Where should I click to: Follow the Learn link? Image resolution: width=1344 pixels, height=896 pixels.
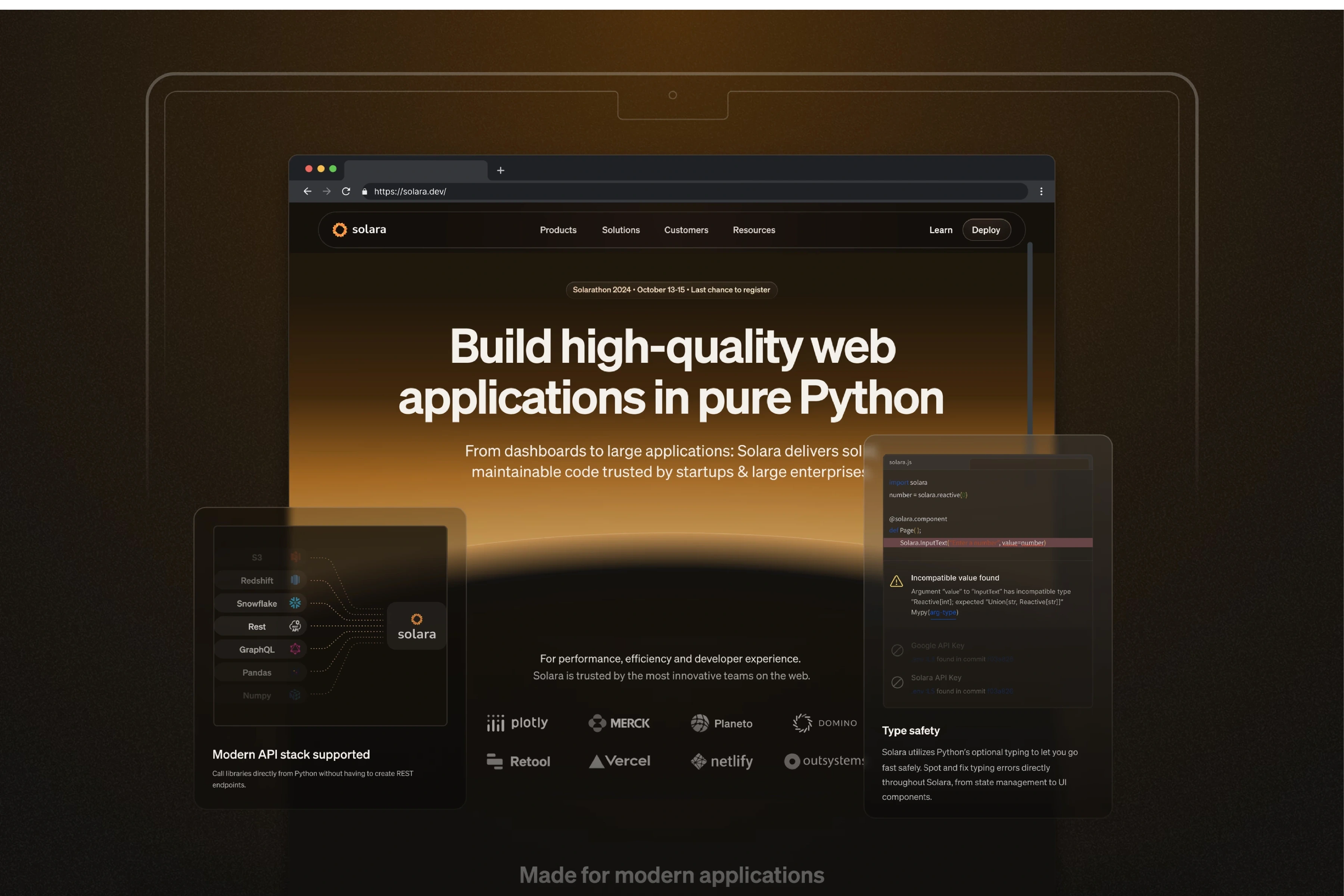[940, 230]
